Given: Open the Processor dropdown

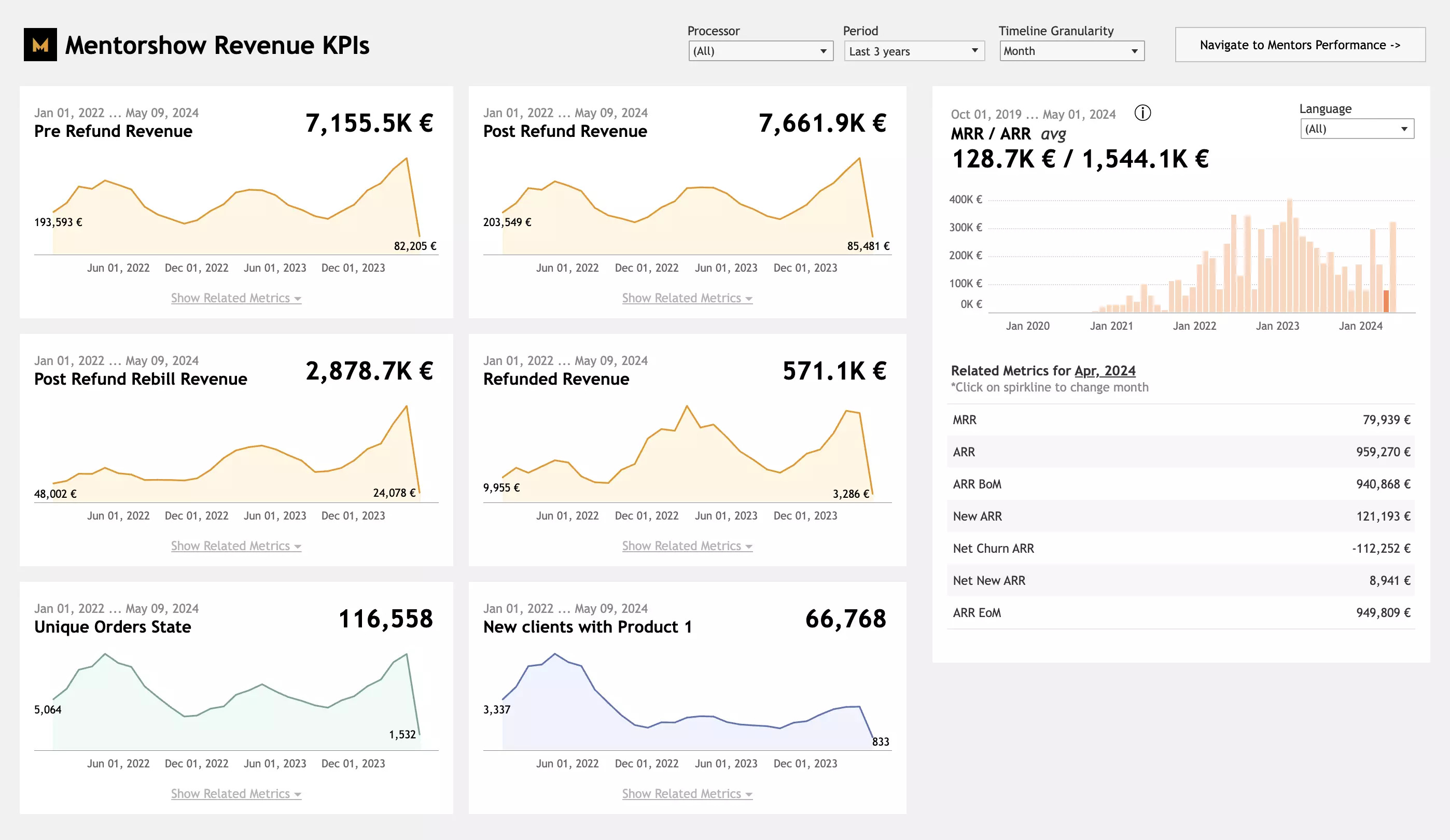Looking at the screenshot, I should pyautogui.click(x=760, y=51).
